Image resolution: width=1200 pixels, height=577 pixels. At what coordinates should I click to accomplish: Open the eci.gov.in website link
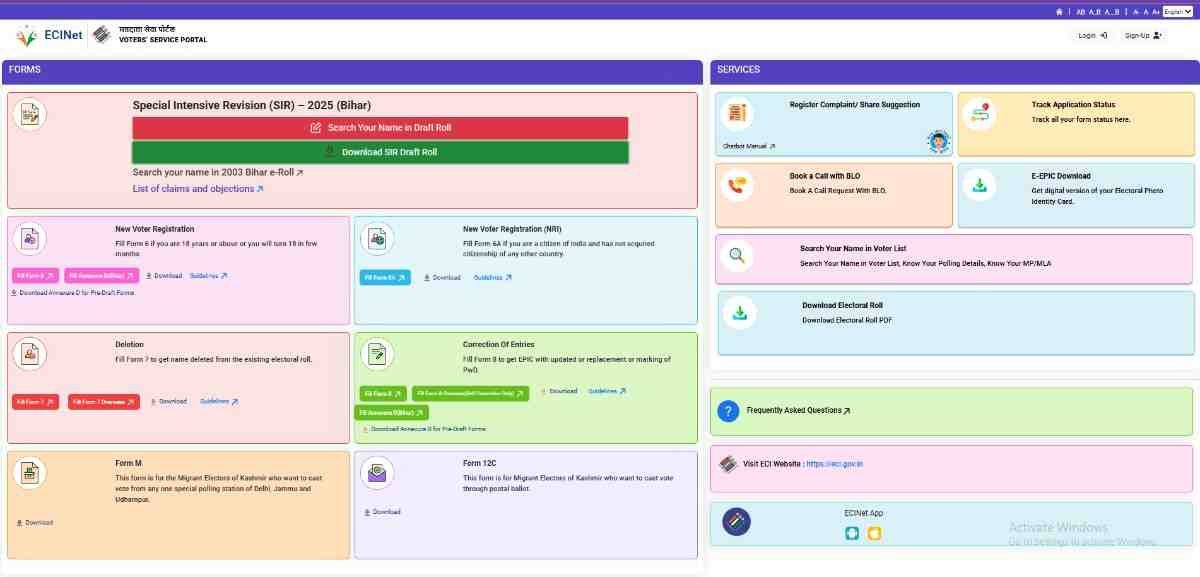834,464
